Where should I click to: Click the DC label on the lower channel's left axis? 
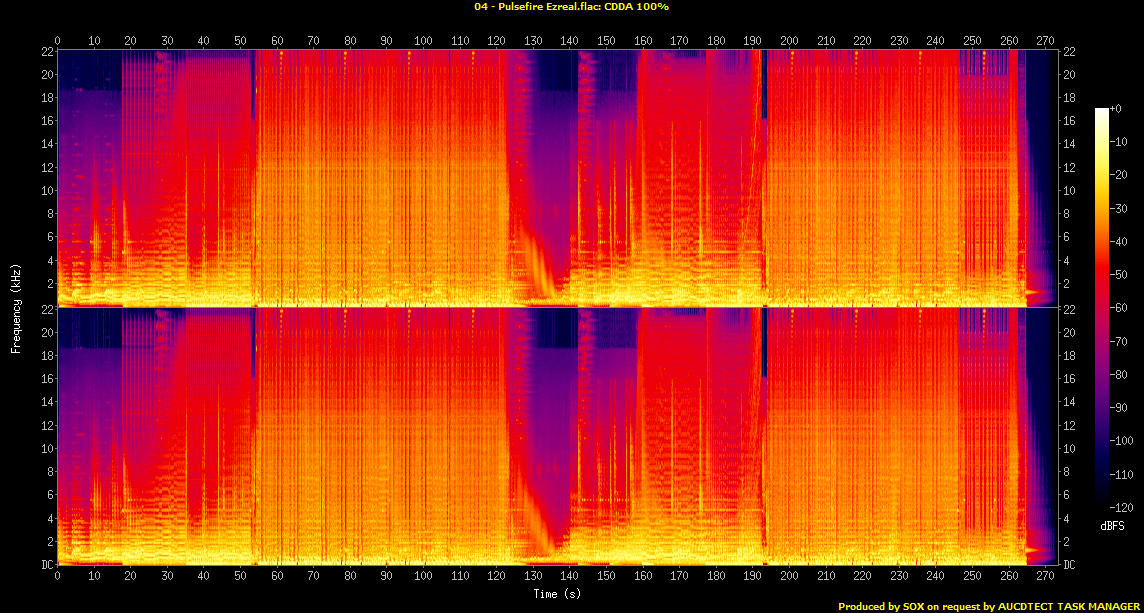45,565
